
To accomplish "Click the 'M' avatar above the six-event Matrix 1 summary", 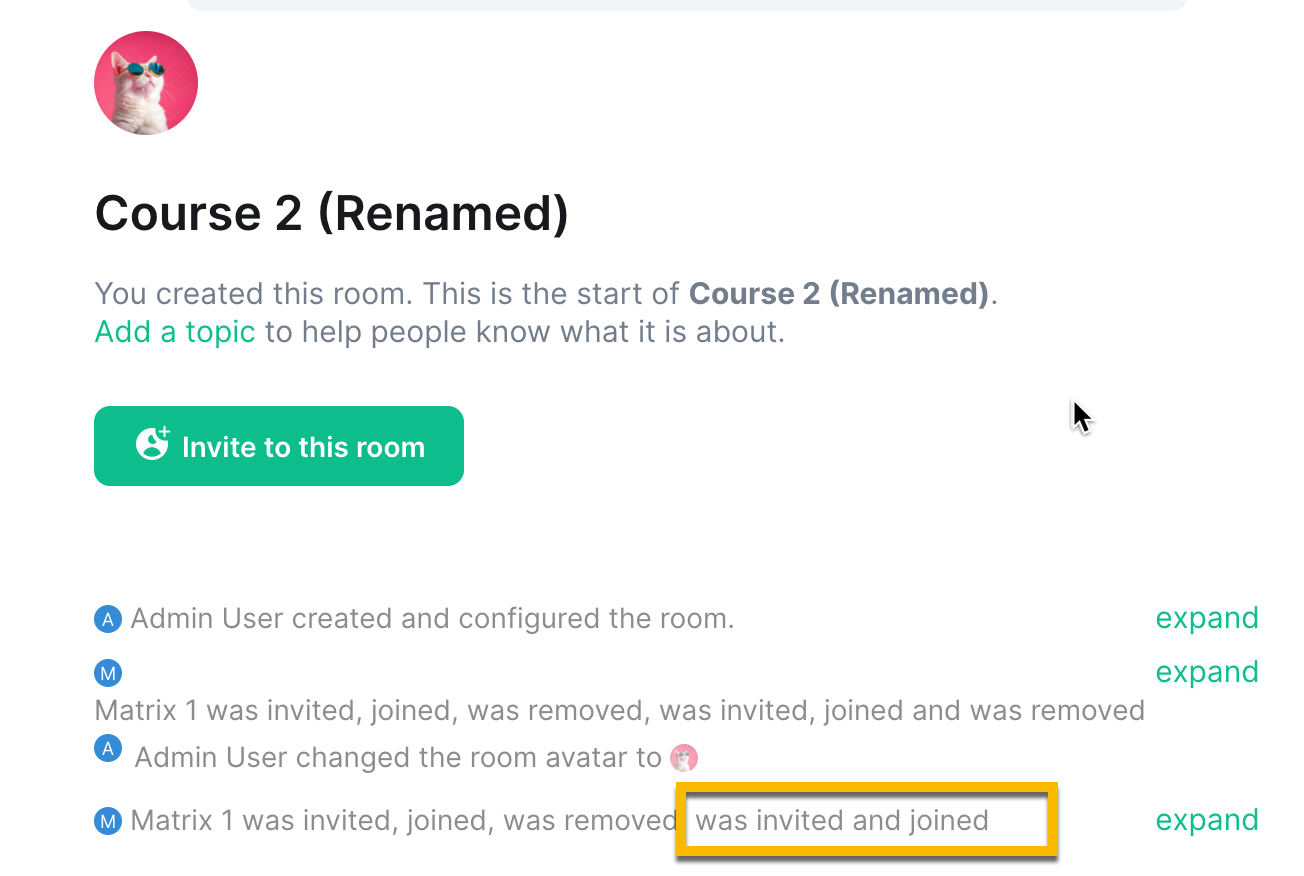I will (x=107, y=673).
